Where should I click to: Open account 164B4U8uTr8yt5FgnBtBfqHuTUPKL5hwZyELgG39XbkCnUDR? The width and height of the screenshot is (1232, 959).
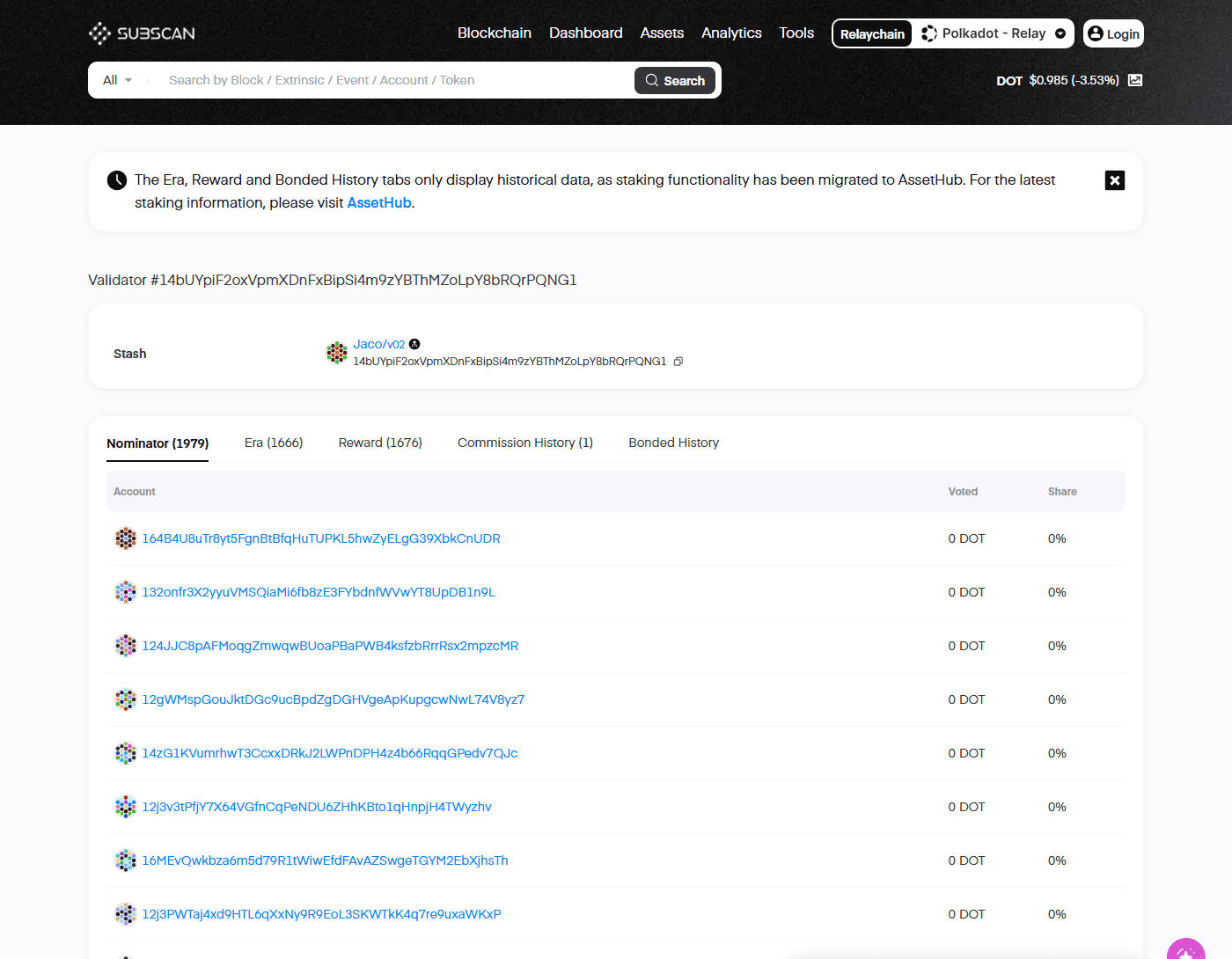click(x=321, y=538)
